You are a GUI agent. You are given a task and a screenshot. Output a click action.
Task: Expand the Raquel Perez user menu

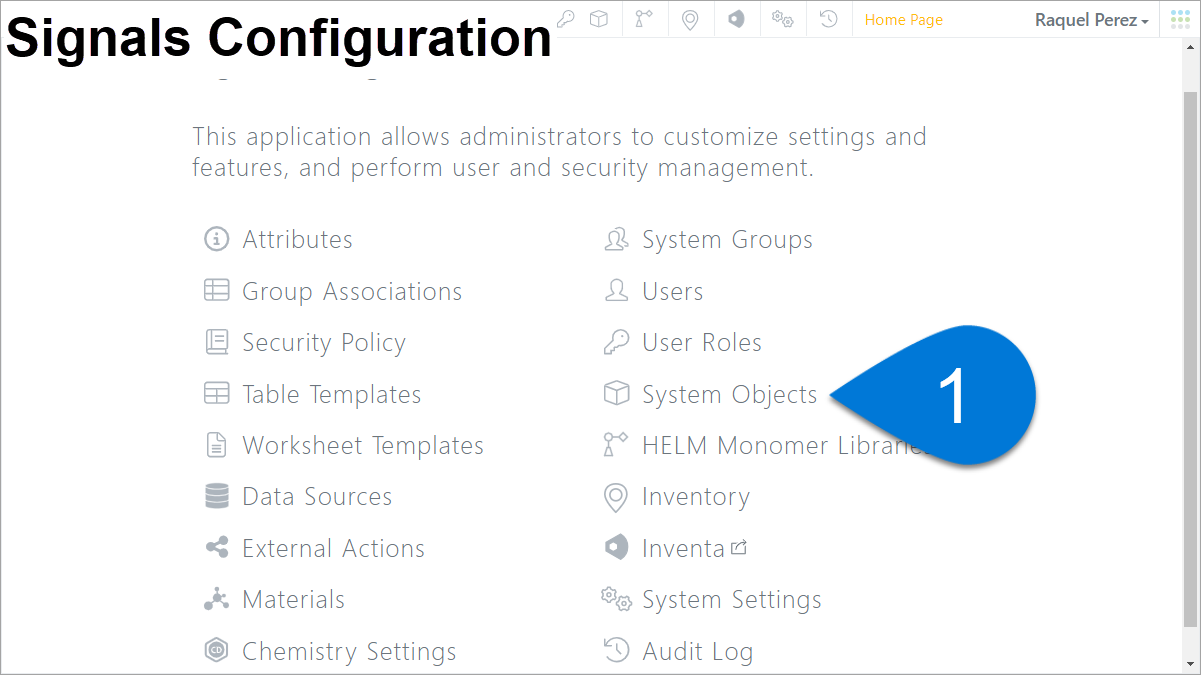click(x=1091, y=20)
